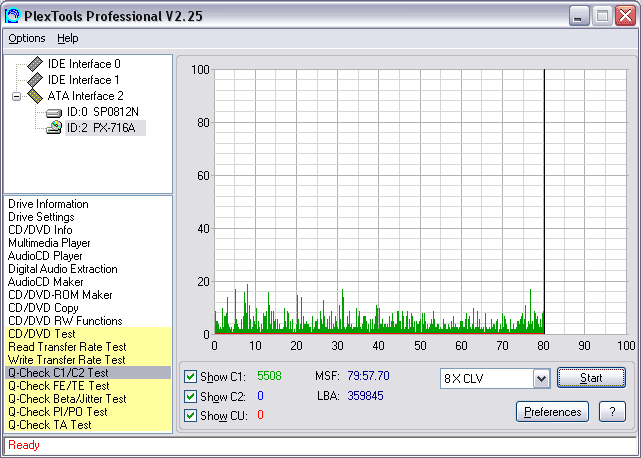This screenshot has width=641, height=458.
Task: Open CD/DVD Copy
Action: [43, 308]
